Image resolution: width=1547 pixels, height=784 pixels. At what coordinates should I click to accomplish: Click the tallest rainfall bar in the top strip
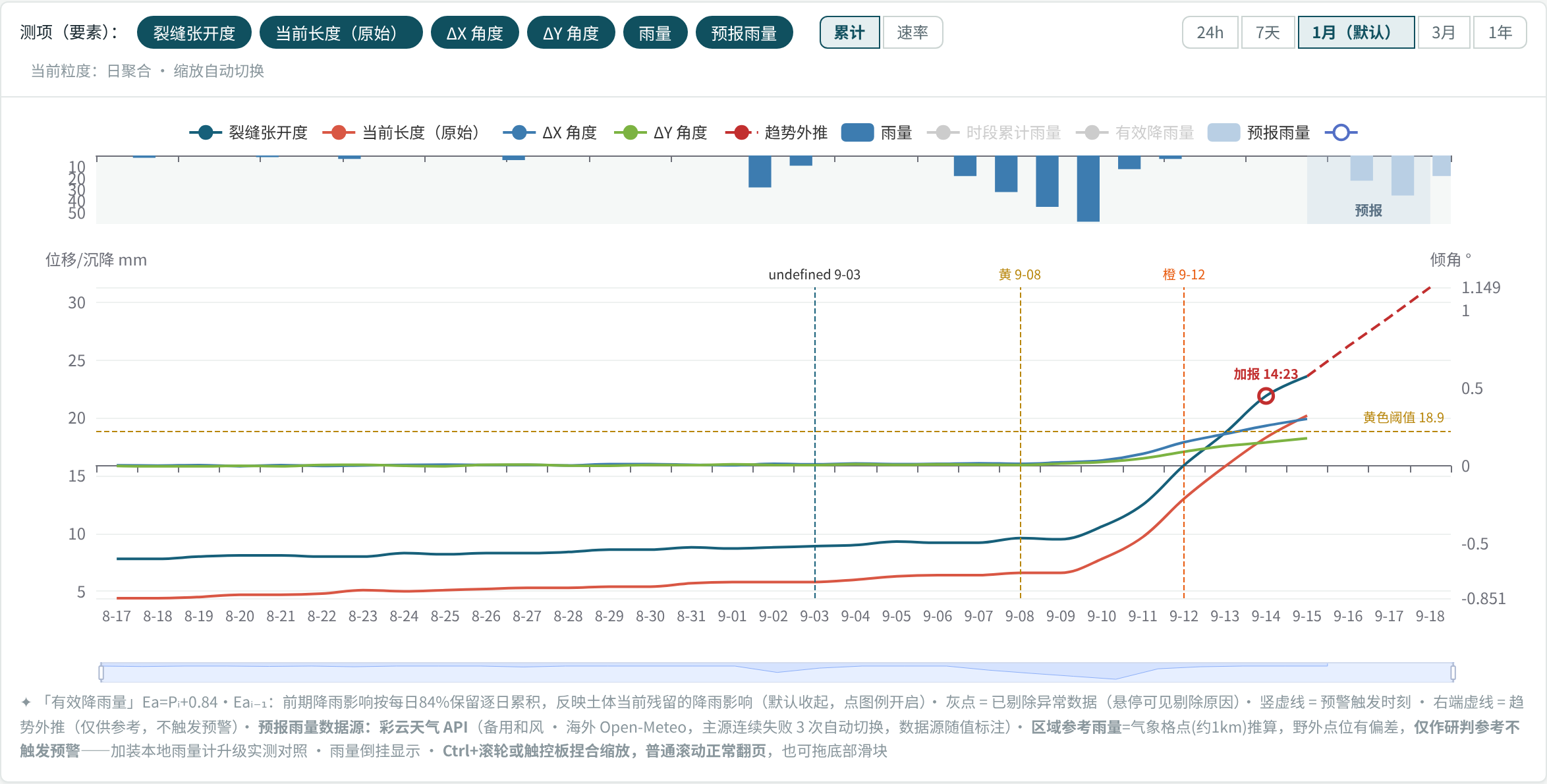(x=1088, y=189)
